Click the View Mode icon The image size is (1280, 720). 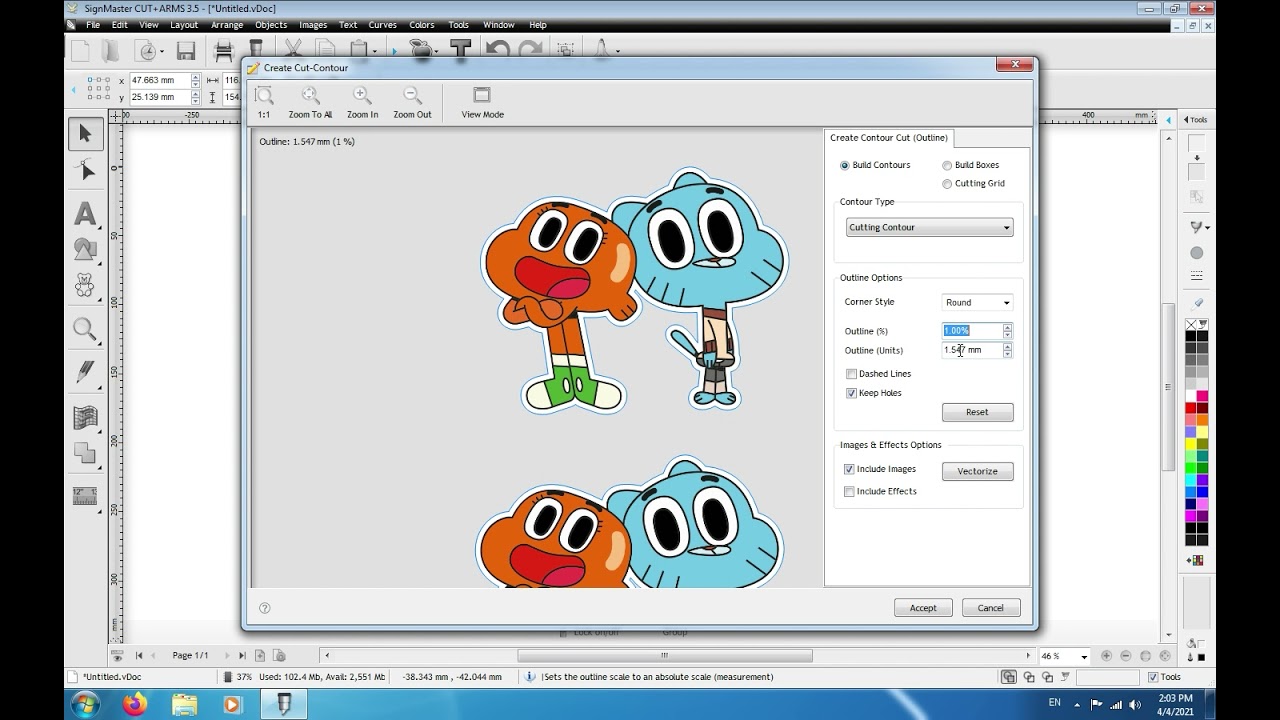[x=482, y=95]
